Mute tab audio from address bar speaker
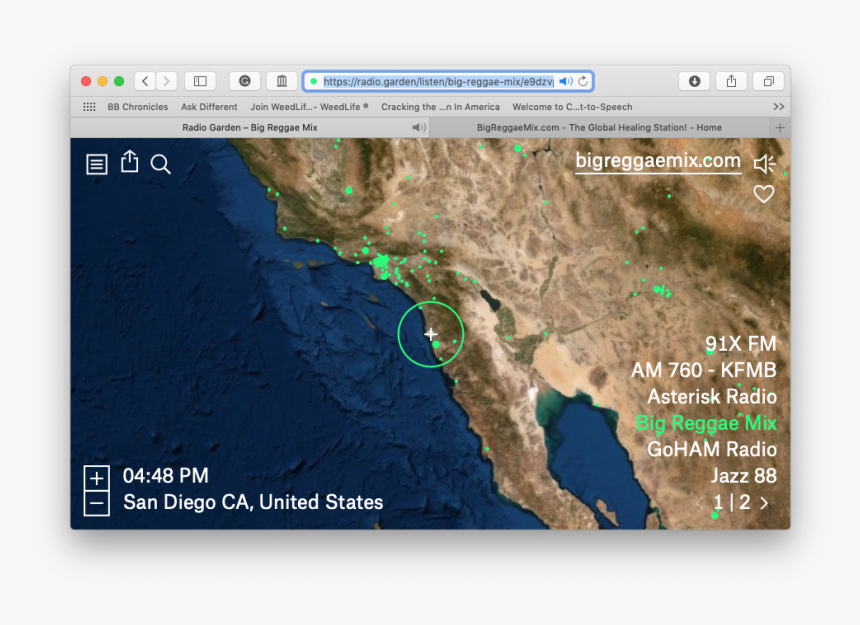 [565, 81]
